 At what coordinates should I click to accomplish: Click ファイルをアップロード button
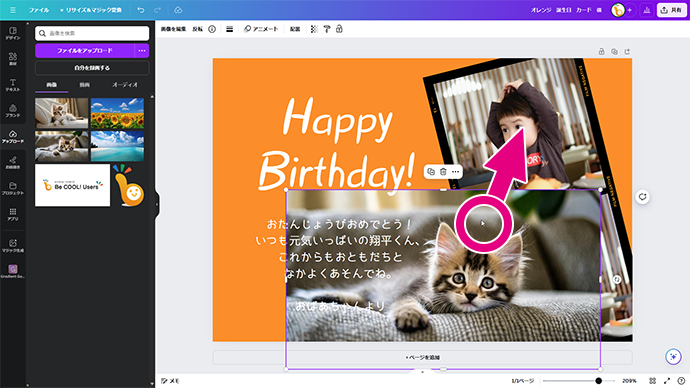tap(84, 51)
